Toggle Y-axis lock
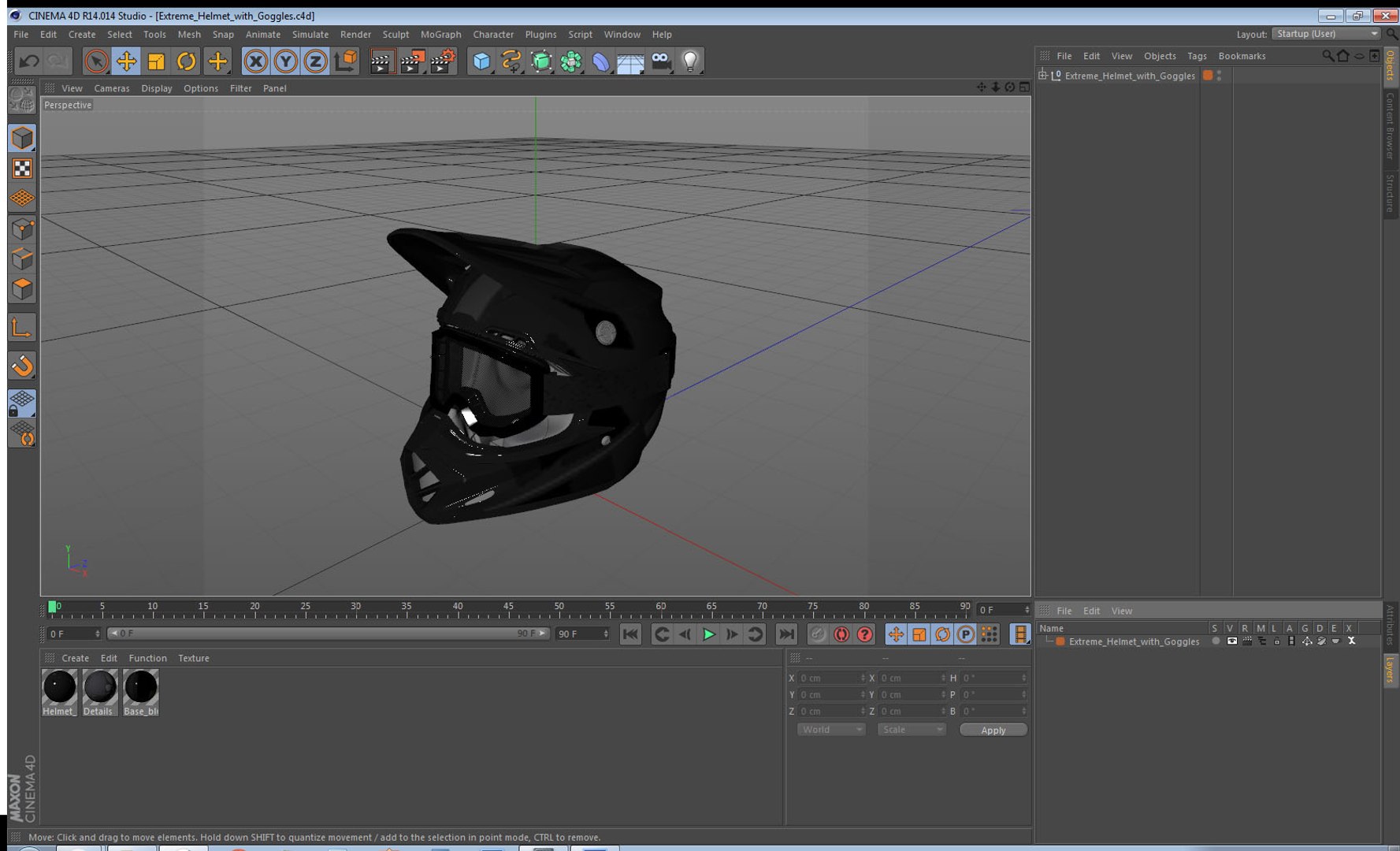This screenshot has width=1400, height=851. (x=285, y=61)
